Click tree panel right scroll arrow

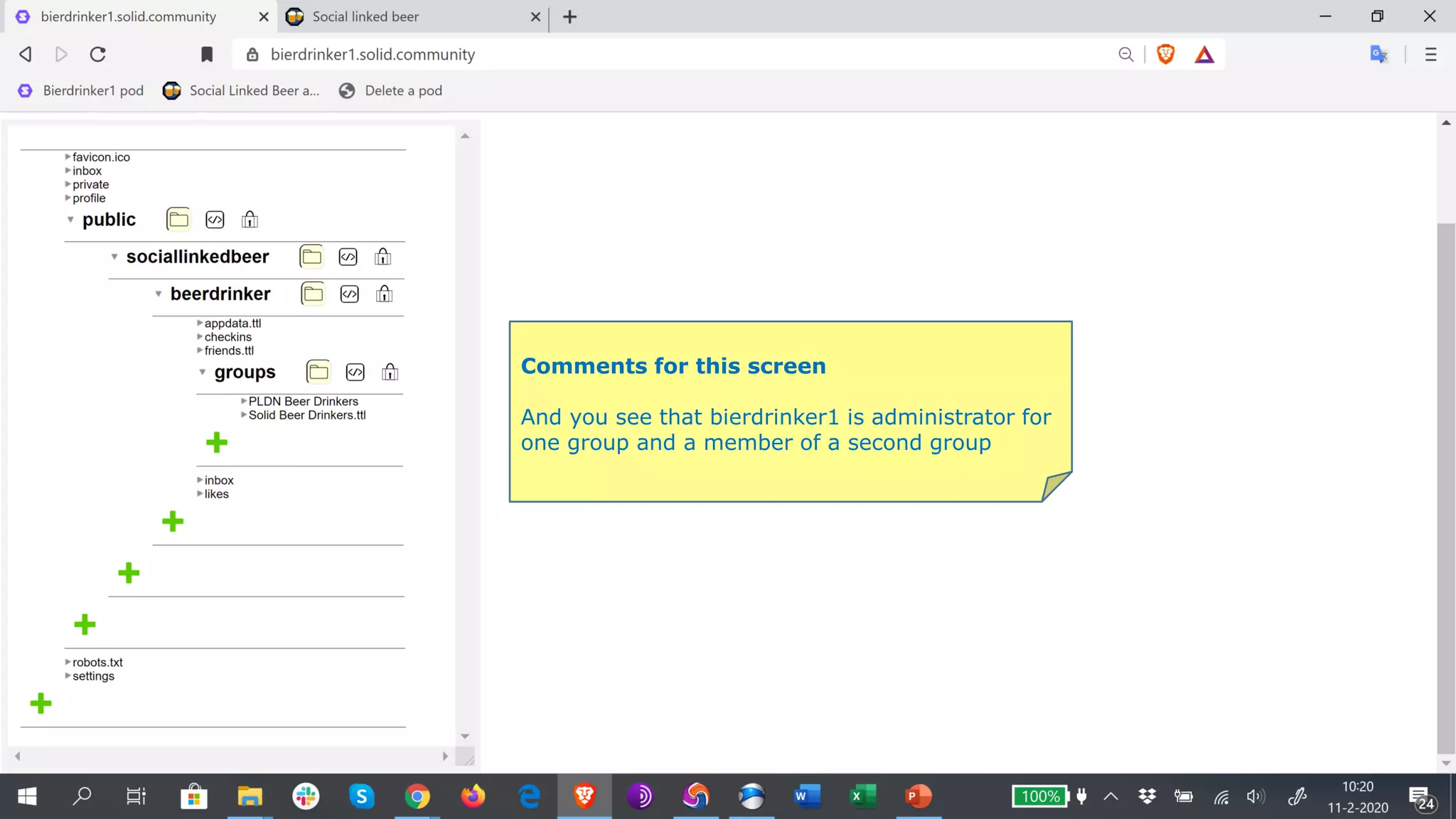click(x=445, y=756)
